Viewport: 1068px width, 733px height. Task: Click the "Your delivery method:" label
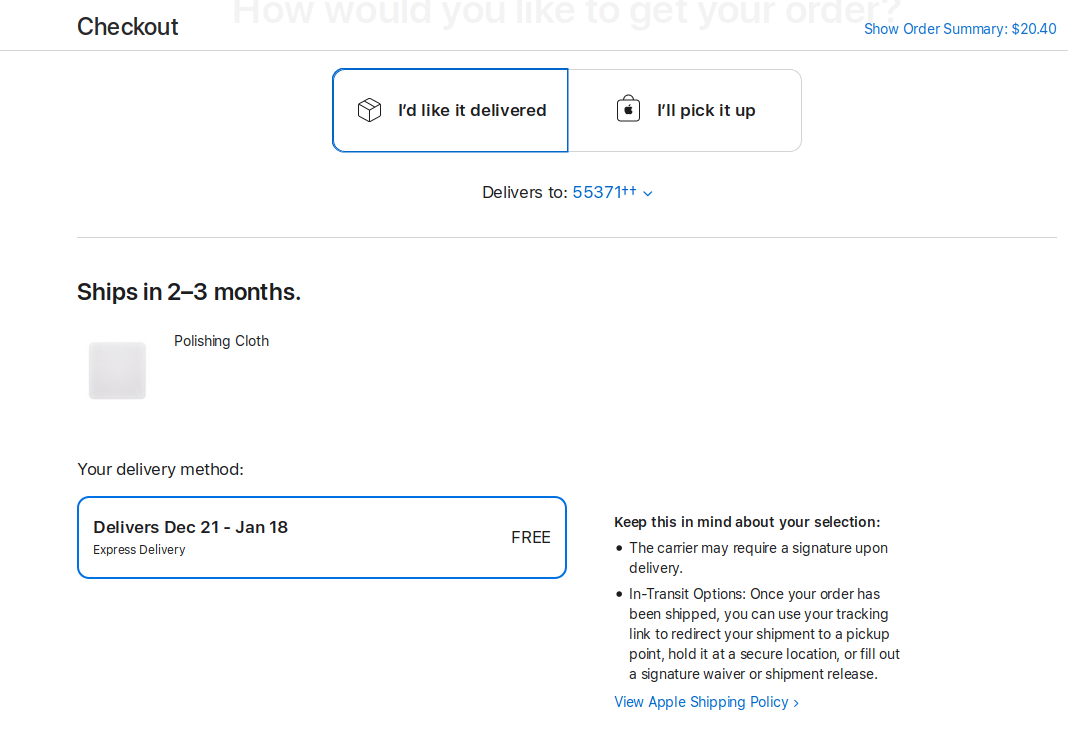point(160,469)
